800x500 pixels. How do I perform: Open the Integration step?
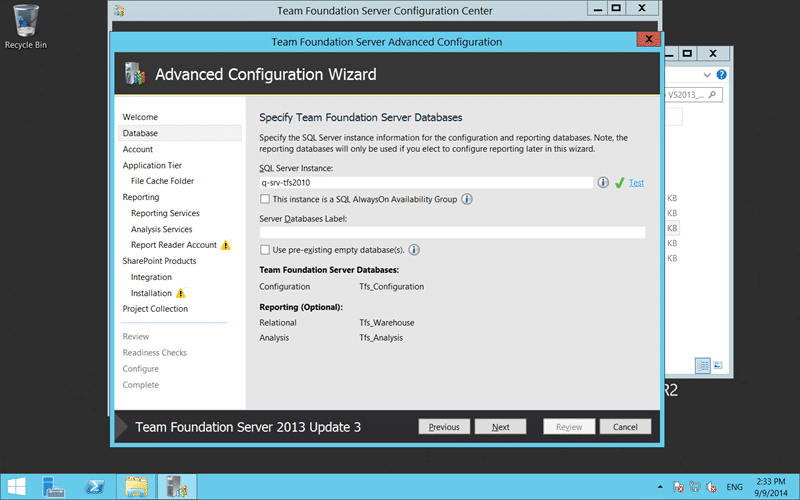(x=151, y=277)
